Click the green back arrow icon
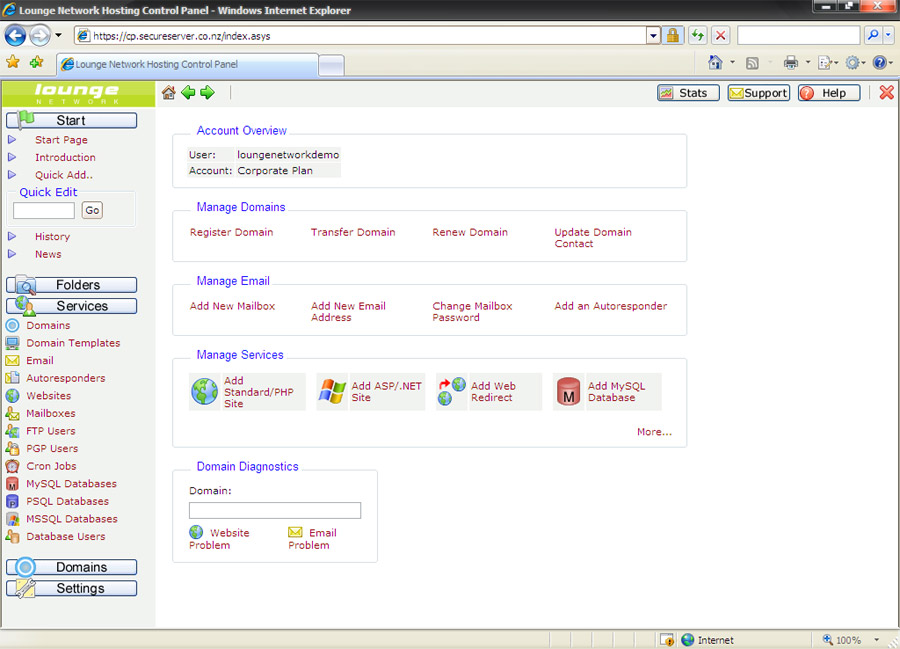This screenshot has height=649, width=900. click(188, 93)
